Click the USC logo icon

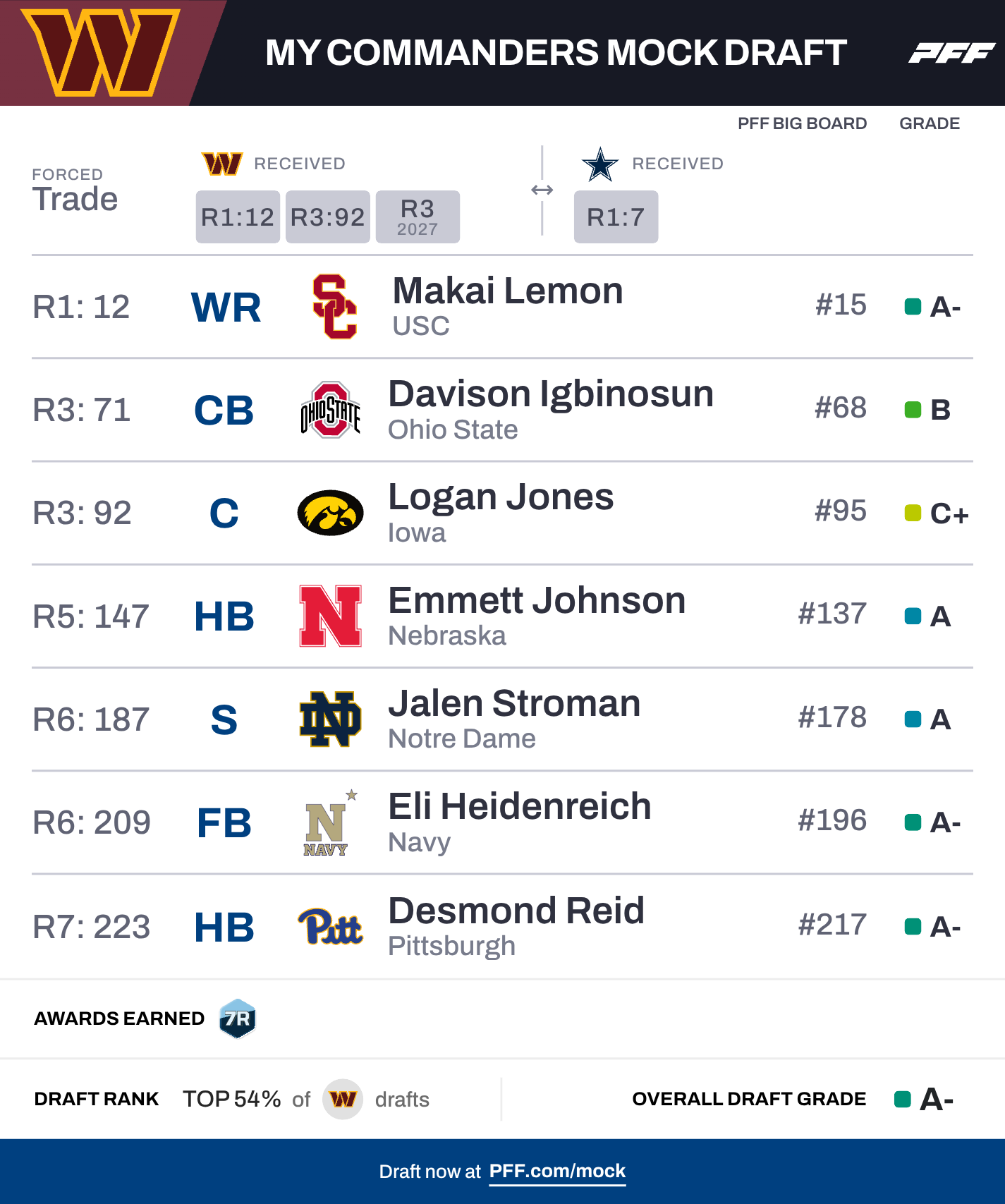pyautogui.click(x=334, y=306)
